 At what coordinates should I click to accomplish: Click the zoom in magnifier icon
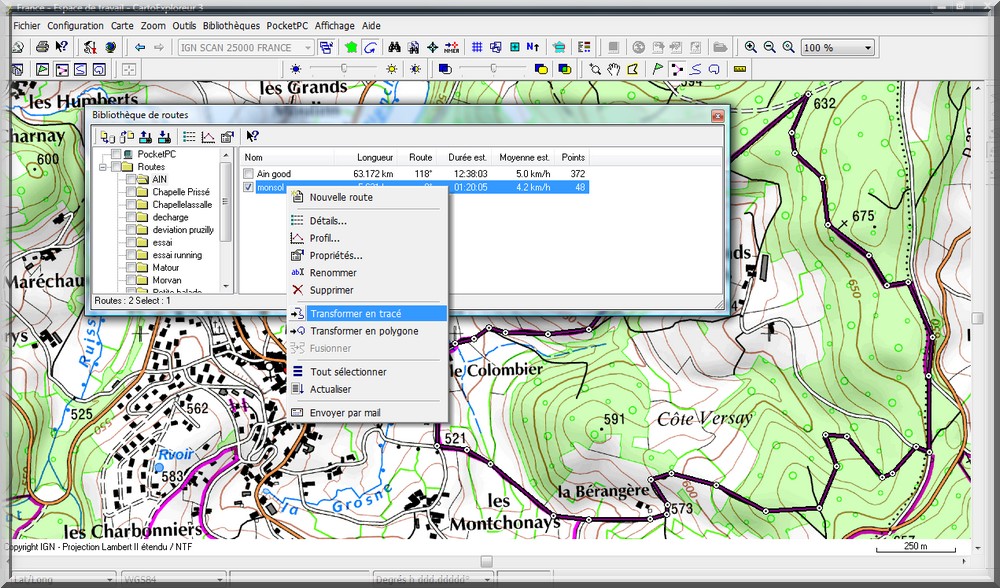751,47
